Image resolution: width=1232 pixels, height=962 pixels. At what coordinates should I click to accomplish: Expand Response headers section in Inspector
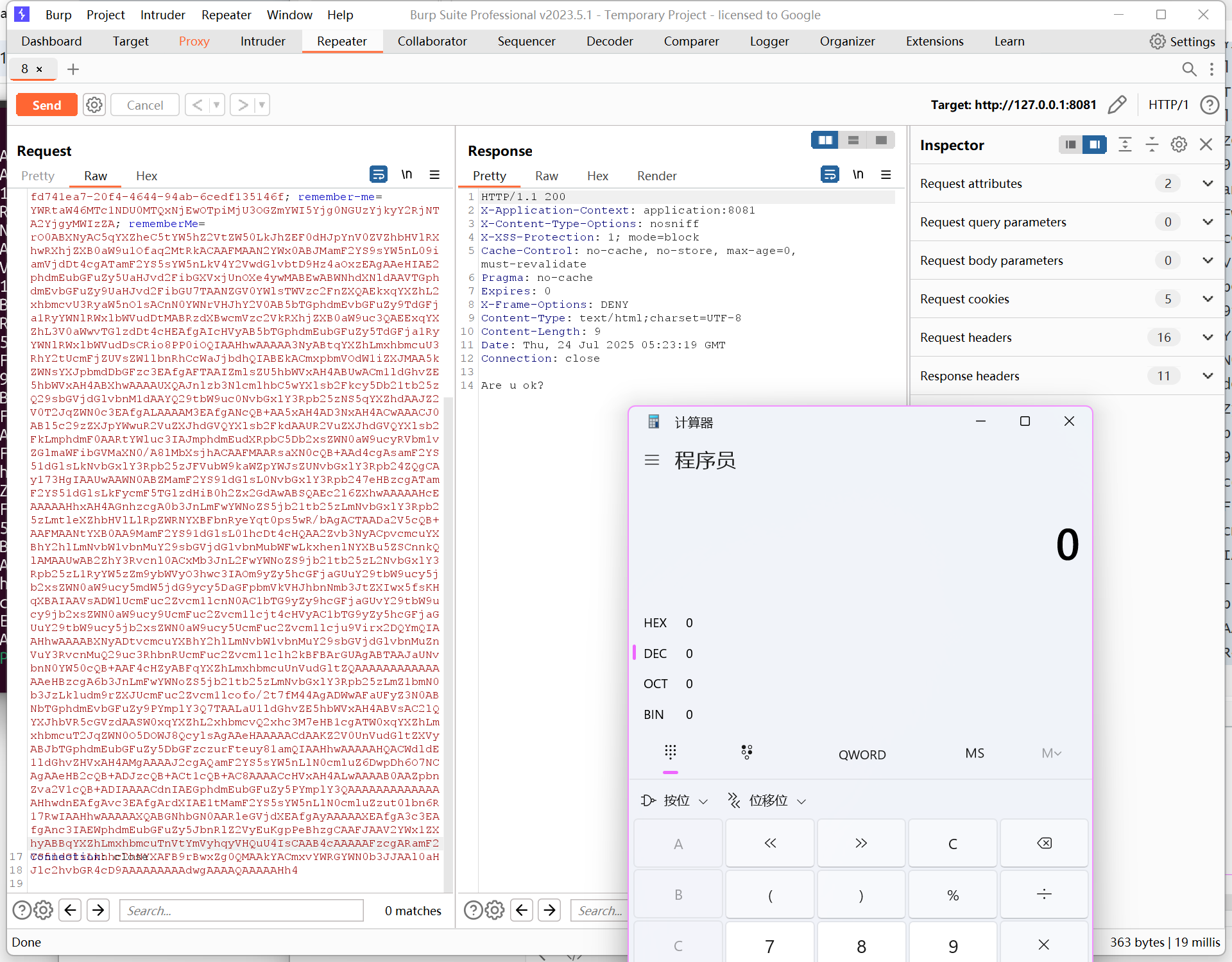(x=1208, y=376)
